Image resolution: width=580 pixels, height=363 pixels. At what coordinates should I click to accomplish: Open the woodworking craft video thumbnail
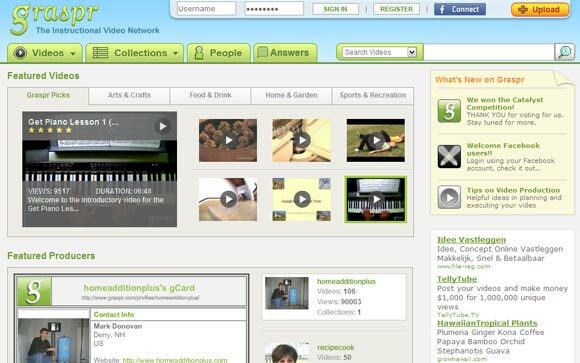[x=301, y=140]
